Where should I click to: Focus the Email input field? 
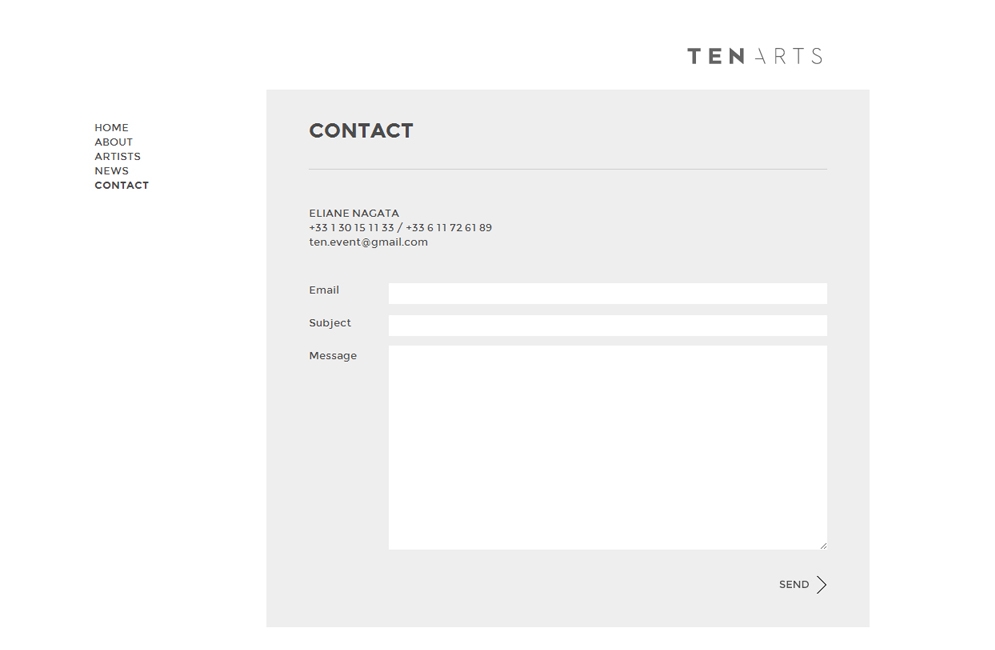(608, 293)
